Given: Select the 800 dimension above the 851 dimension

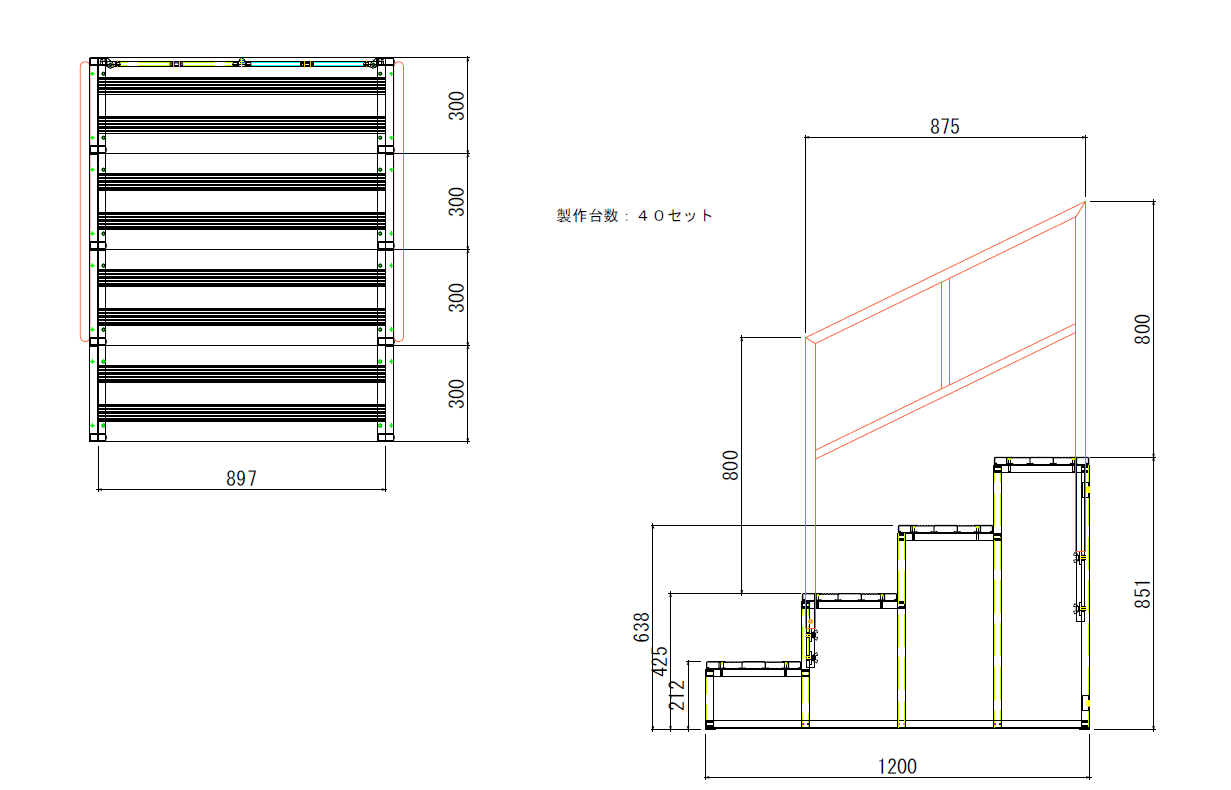Looking at the screenshot, I should coord(1144,329).
